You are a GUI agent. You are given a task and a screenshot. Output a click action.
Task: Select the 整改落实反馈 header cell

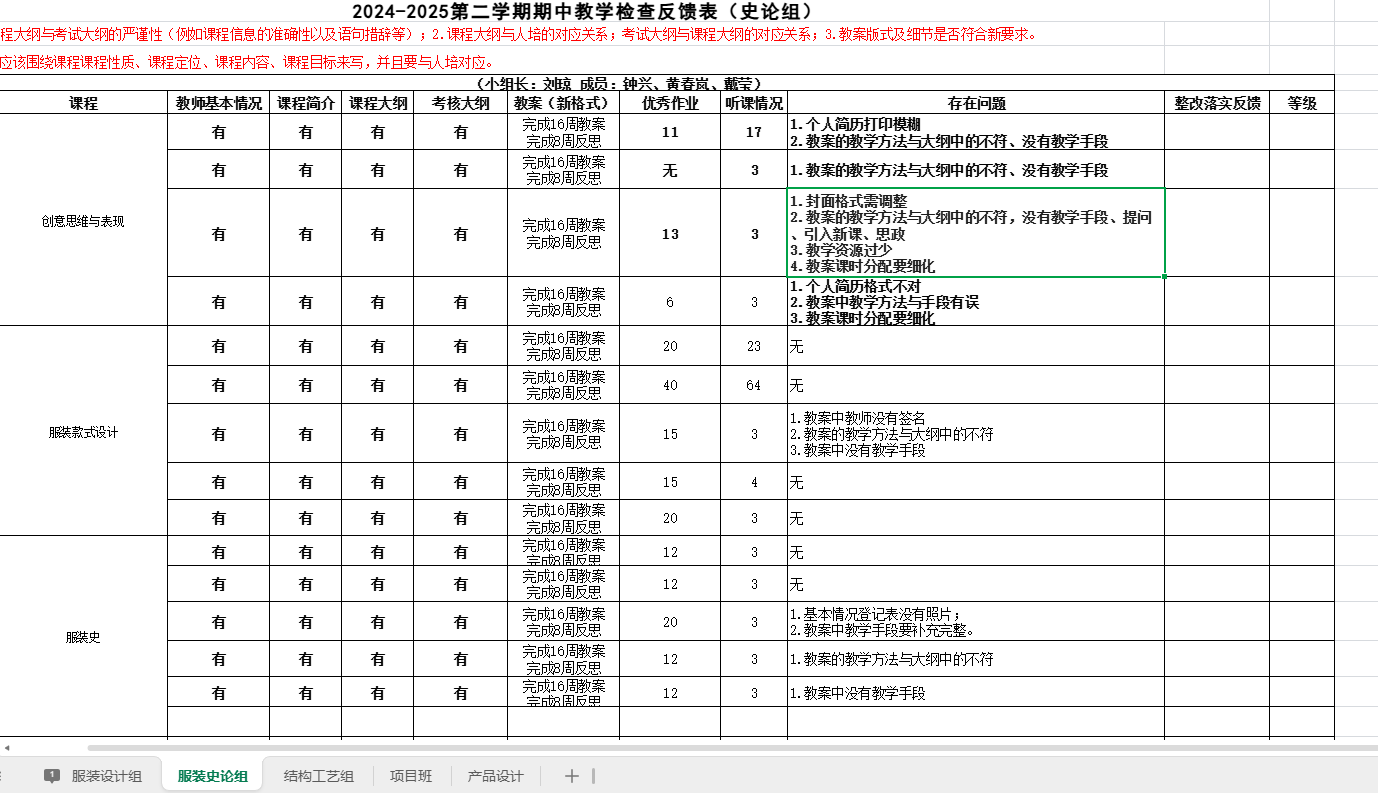[x=1216, y=103]
